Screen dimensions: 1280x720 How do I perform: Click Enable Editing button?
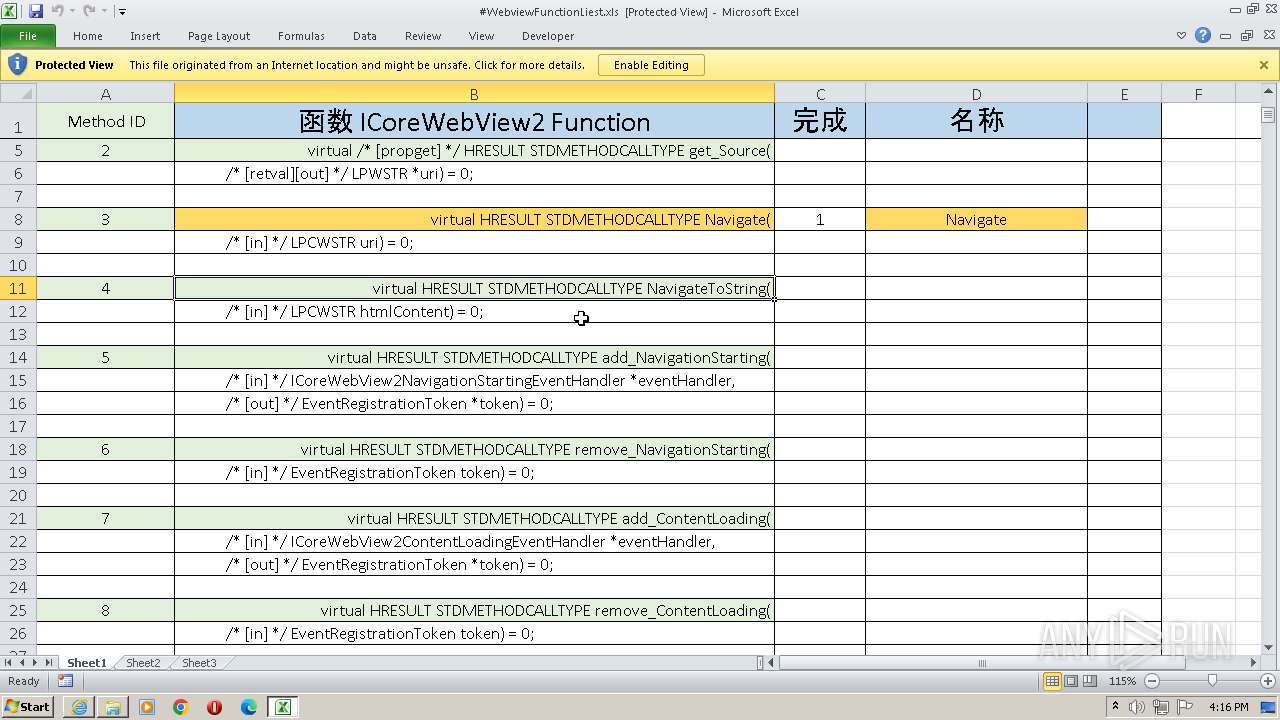[651, 65]
